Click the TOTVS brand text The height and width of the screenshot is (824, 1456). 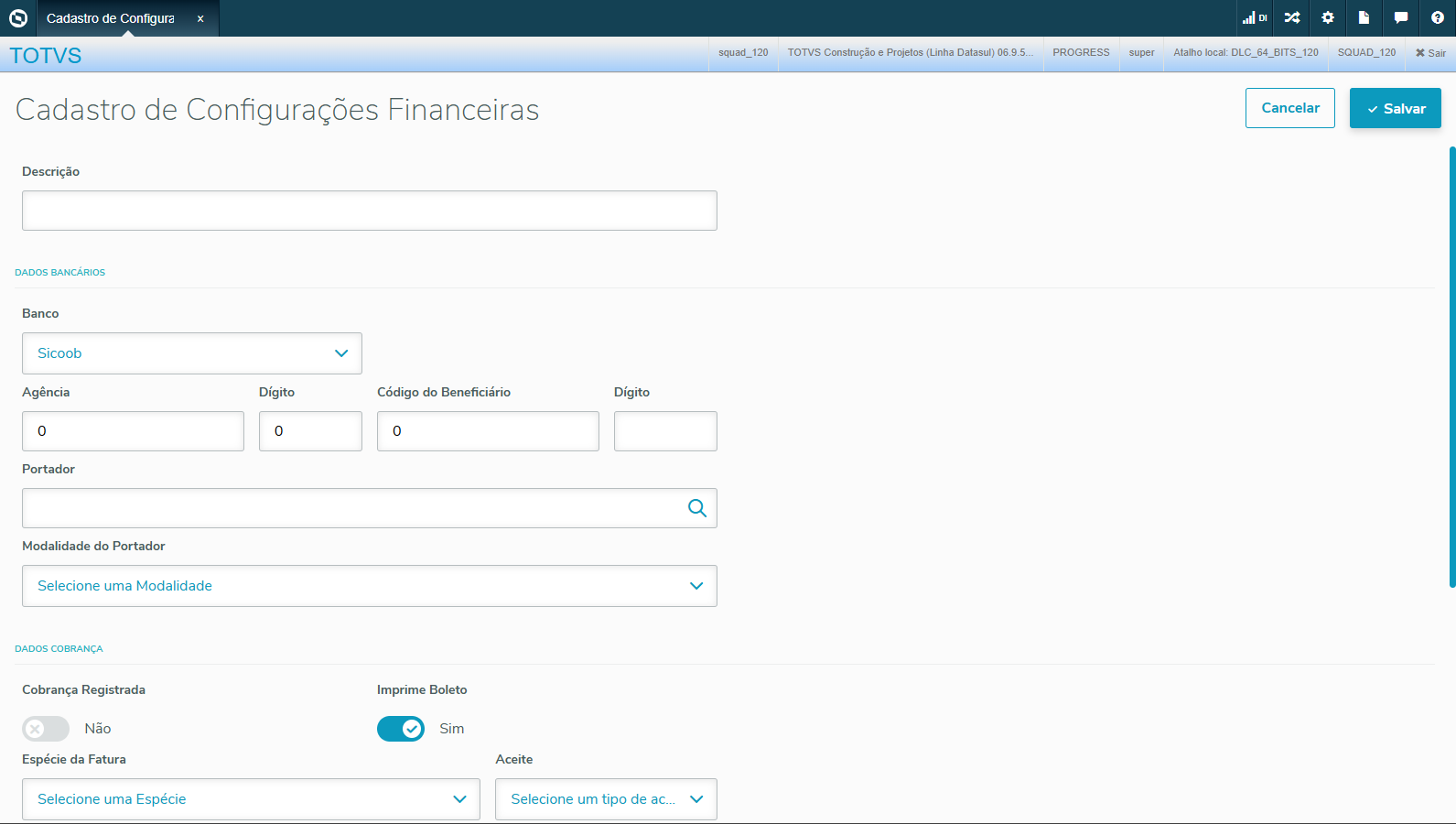(46, 56)
